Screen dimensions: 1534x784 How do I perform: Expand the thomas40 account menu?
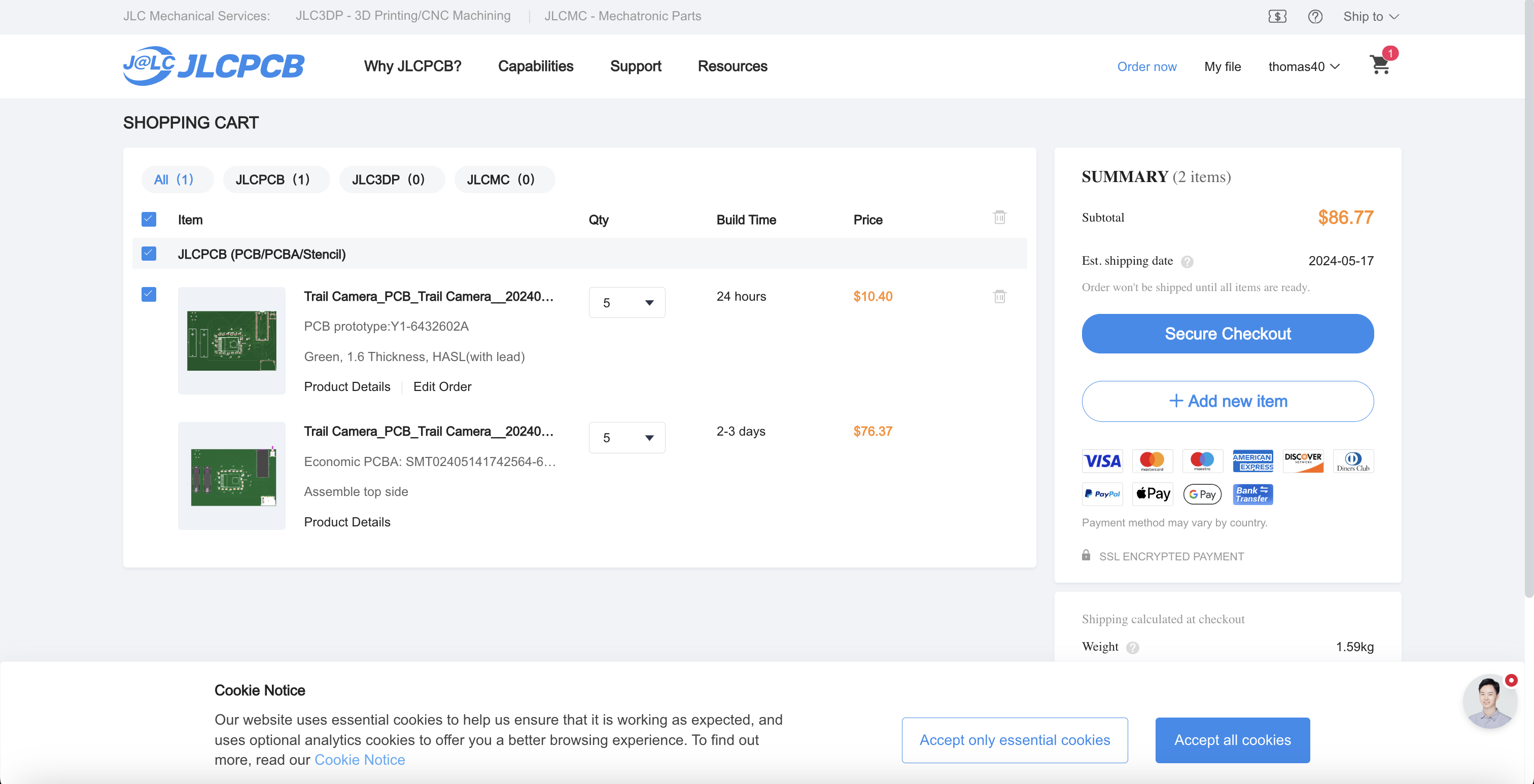[x=1303, y=66]
